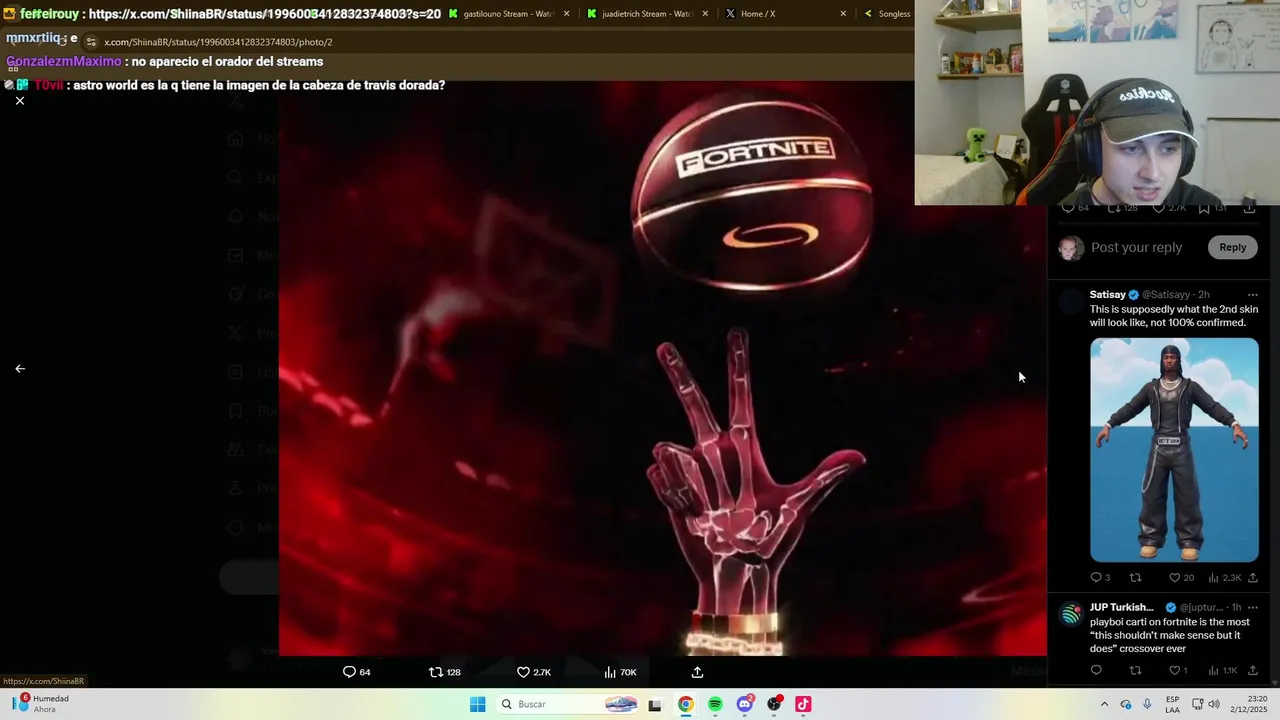Go to previous photo with left arrow
This screenshot has width=1280, height=720.
tap(20, 369)
